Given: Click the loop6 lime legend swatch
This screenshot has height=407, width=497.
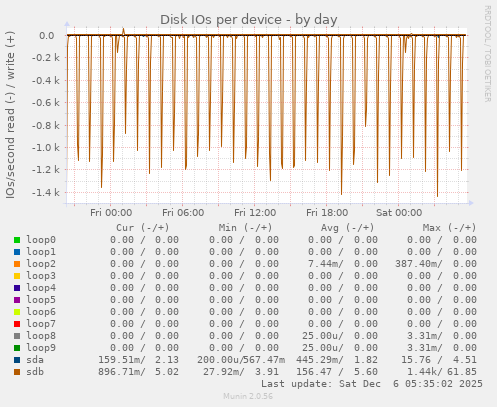Looking at the screenshot, I should coord(17,312).
